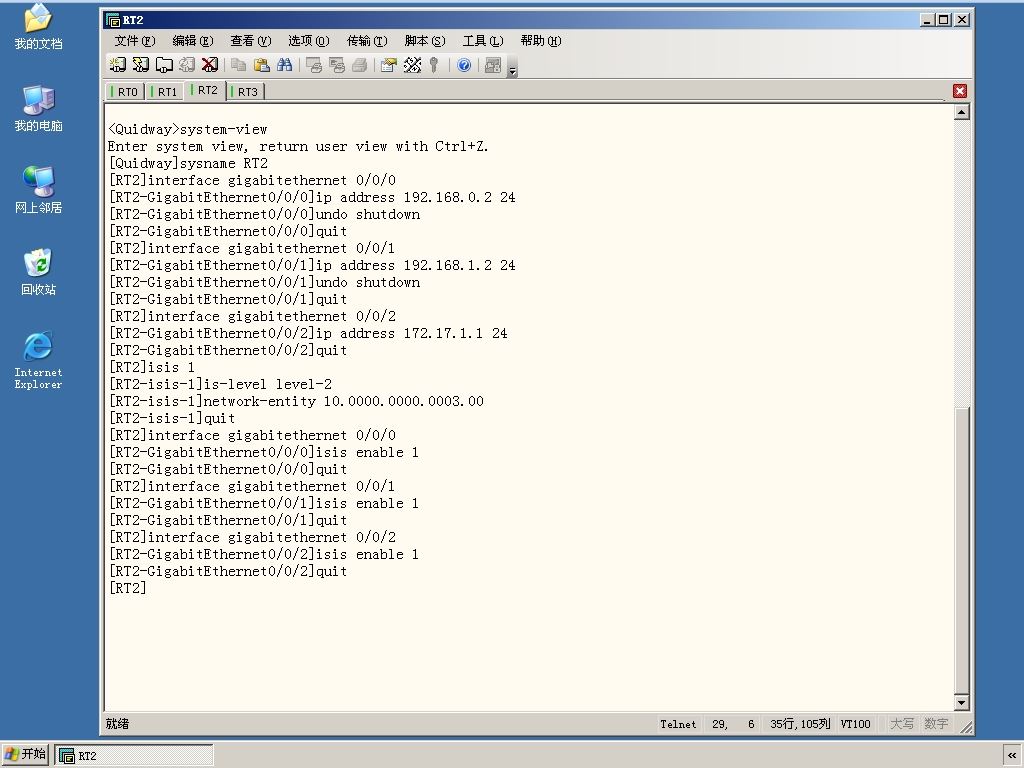
Task: Click the RT2 window title bar icon
Action: tap(113, 20)
